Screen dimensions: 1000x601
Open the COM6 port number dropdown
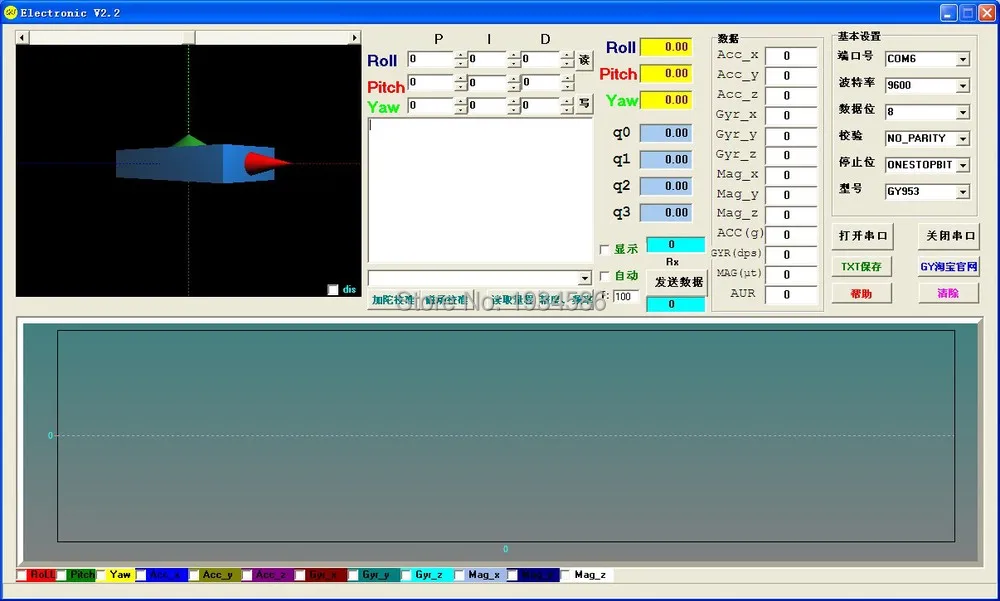(962, 59)
